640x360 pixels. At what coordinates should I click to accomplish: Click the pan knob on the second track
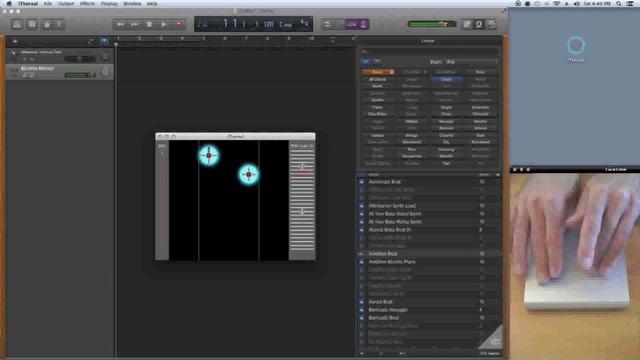[x=105, y=72]
